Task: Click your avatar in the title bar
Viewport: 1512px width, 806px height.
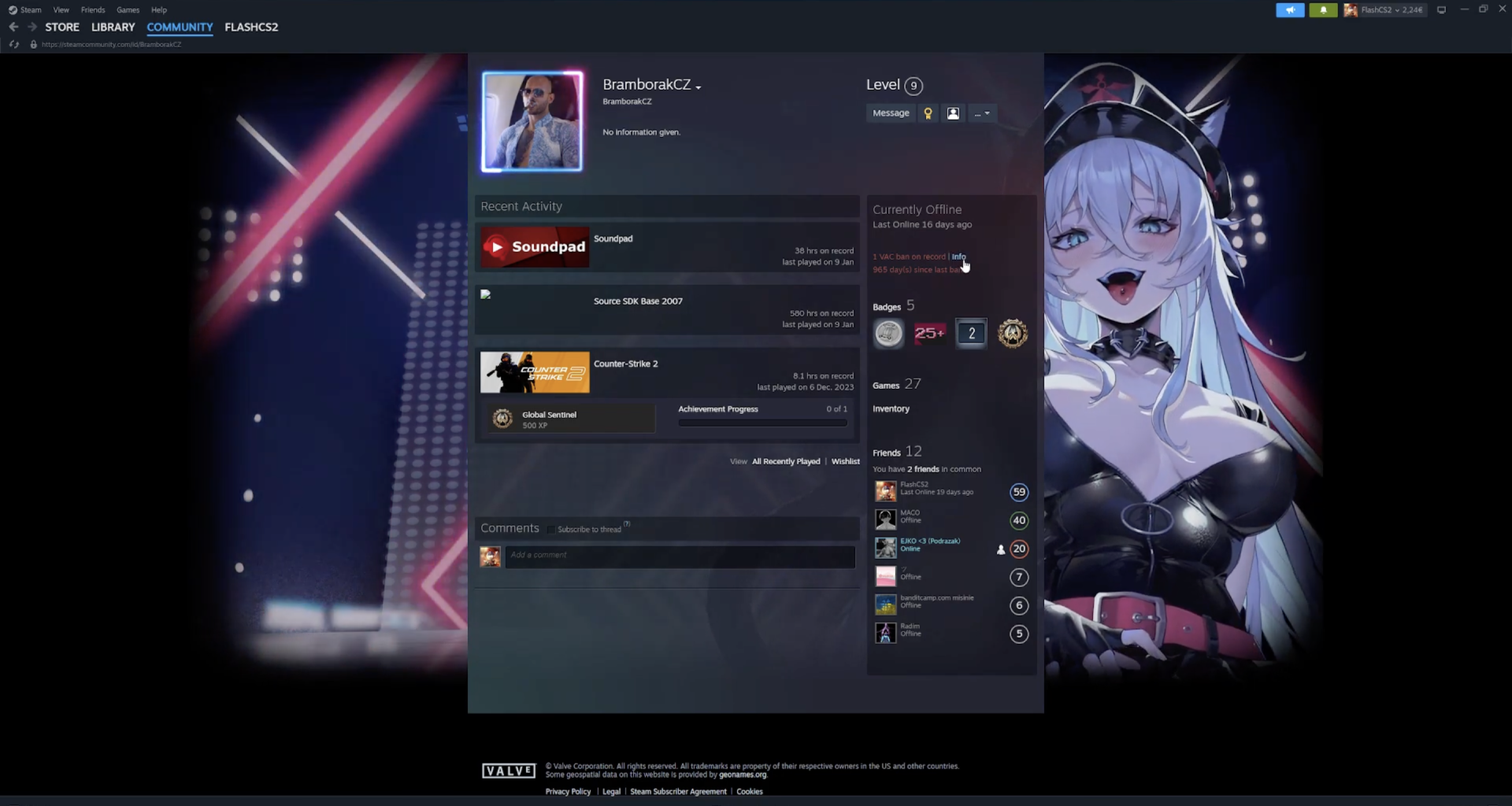Action: point(1351,10)
